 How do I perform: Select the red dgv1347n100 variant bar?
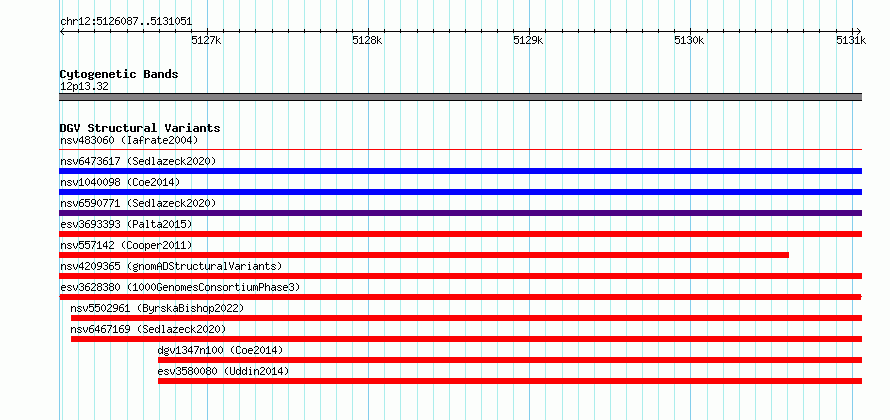[x=510, y=360]
